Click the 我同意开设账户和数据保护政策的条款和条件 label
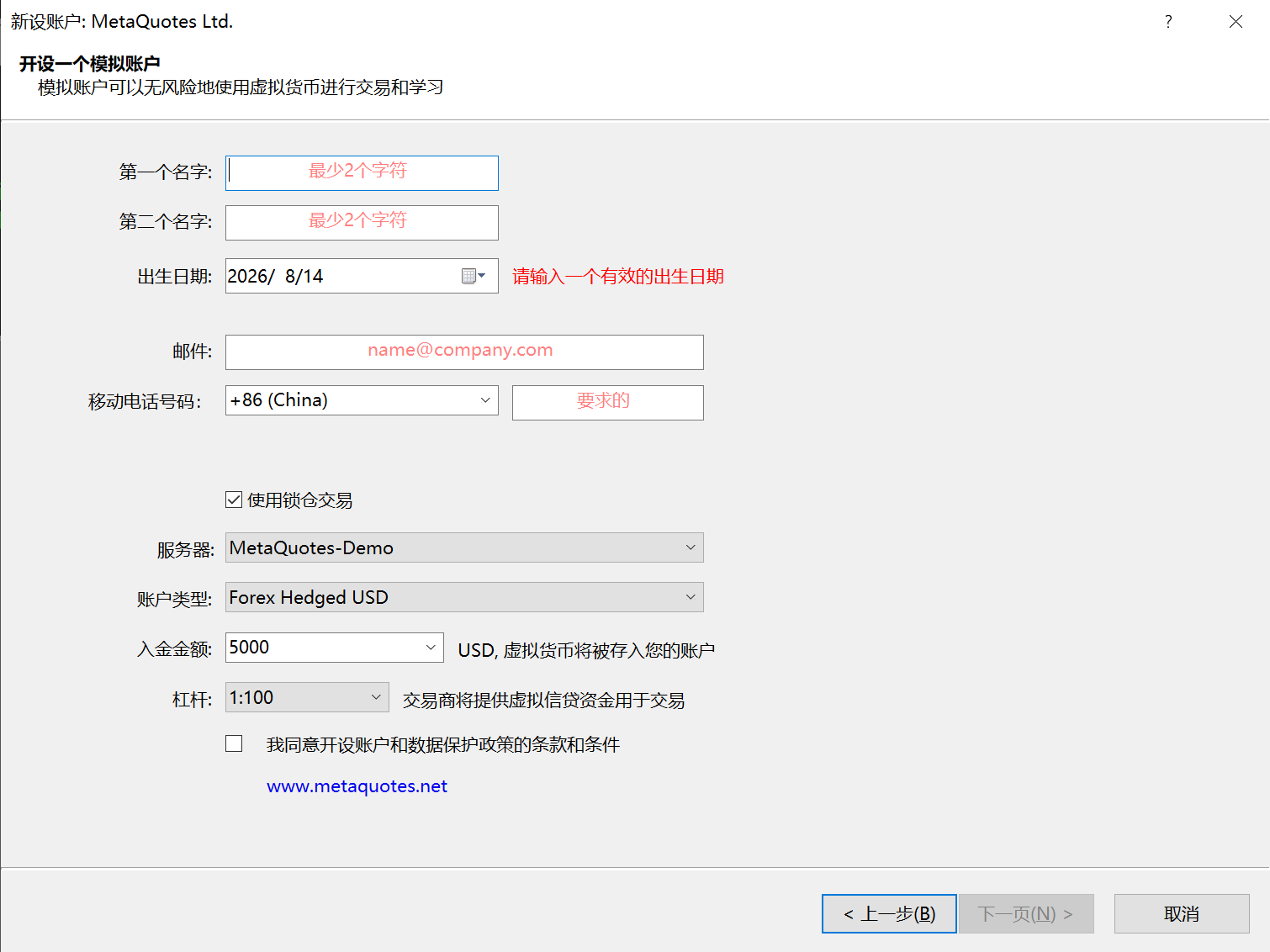This screenshot has width=1270, height=952. point(443,745)
